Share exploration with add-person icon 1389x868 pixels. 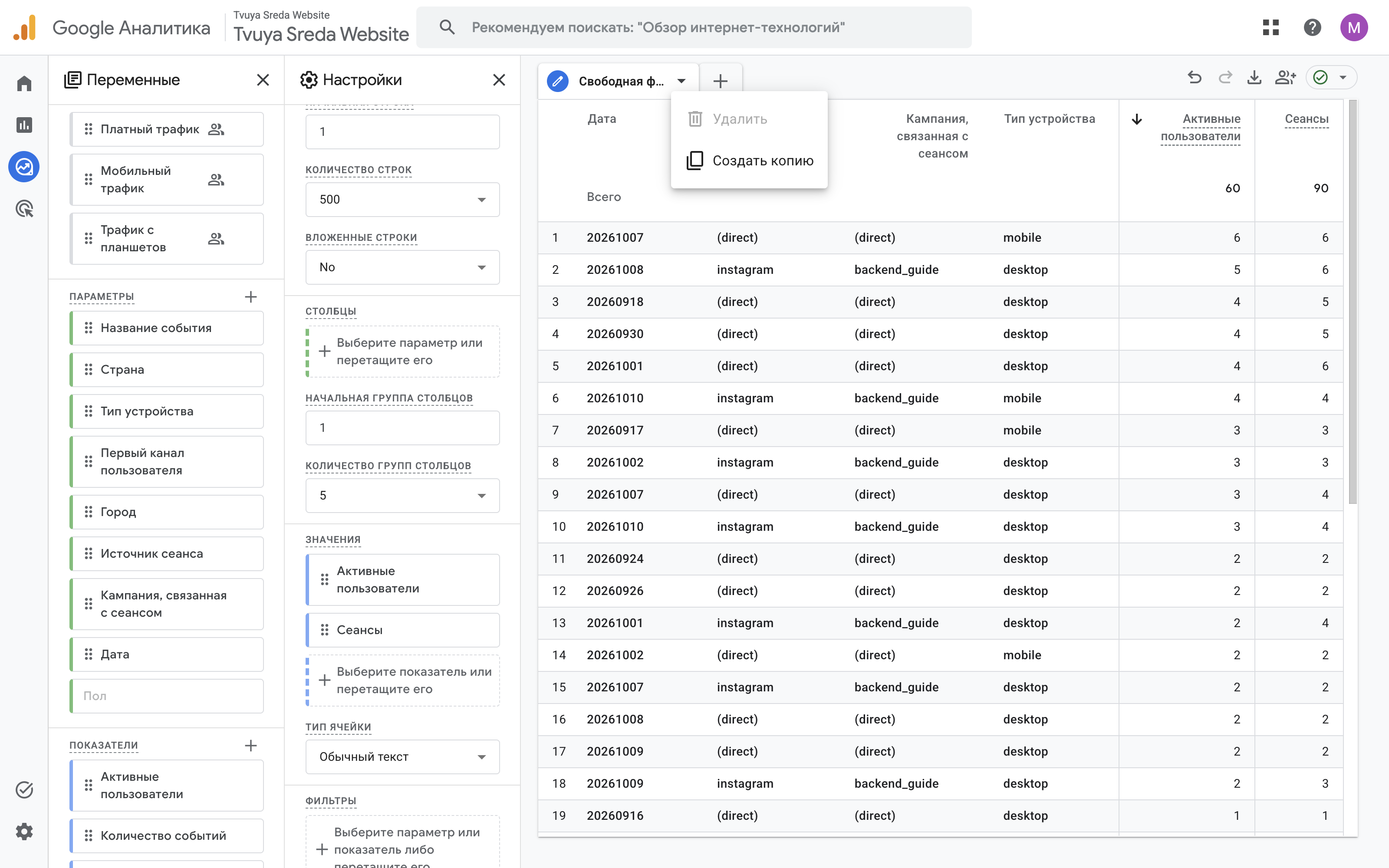[1285, 78]
